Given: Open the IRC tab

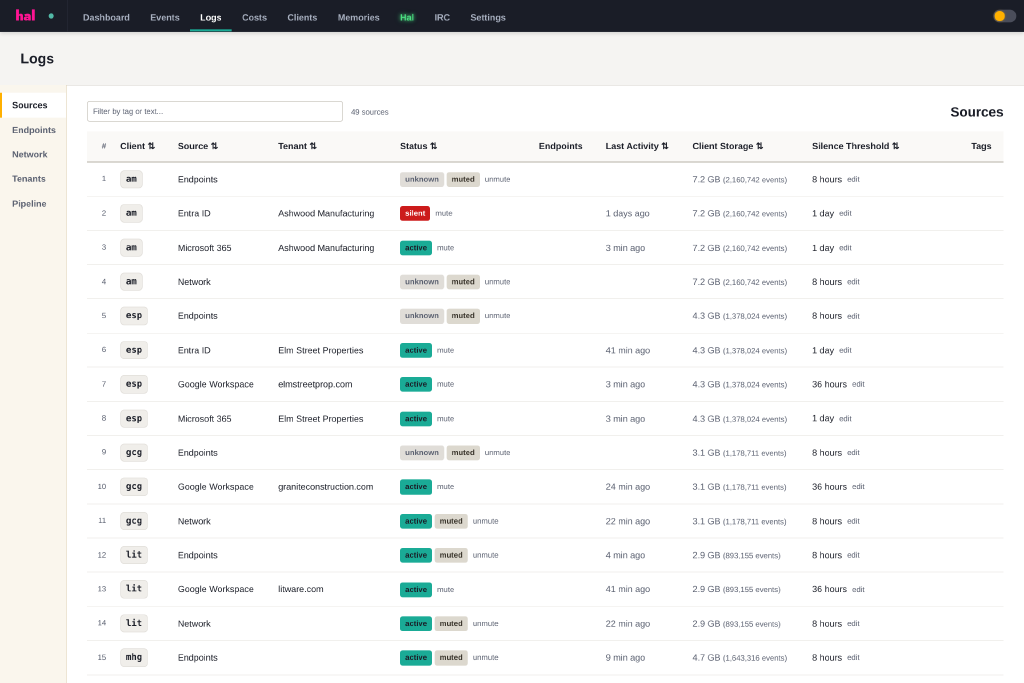Looking at the screenshot, I should click(442, 18).
